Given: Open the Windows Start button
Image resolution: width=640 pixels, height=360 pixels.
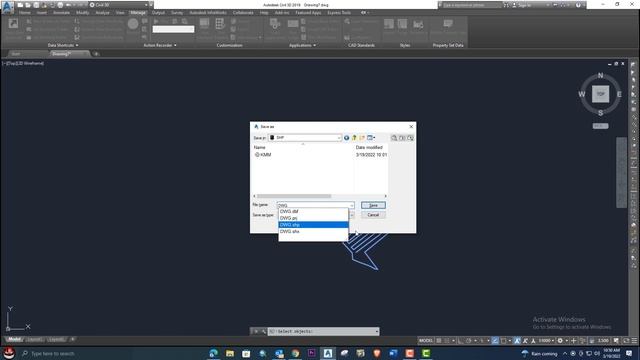Looking at the screenshot, I should click(x=8, y=353).
